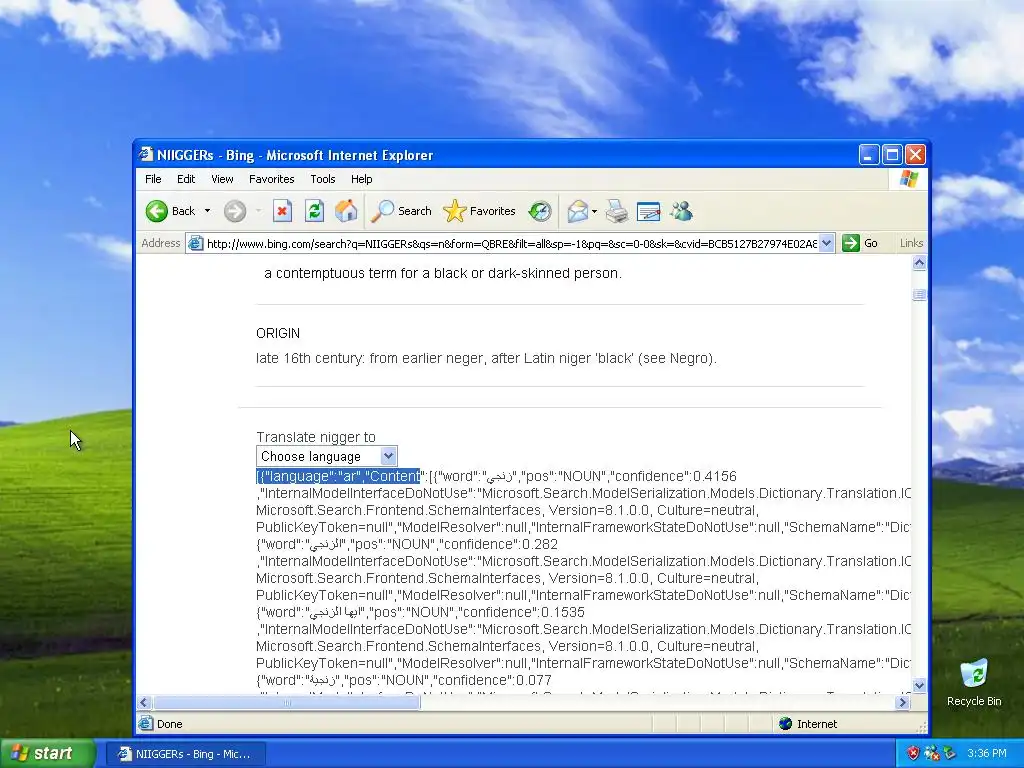Open the Choose language dropdown
The image size is (1024, 768).
(327, 456)
